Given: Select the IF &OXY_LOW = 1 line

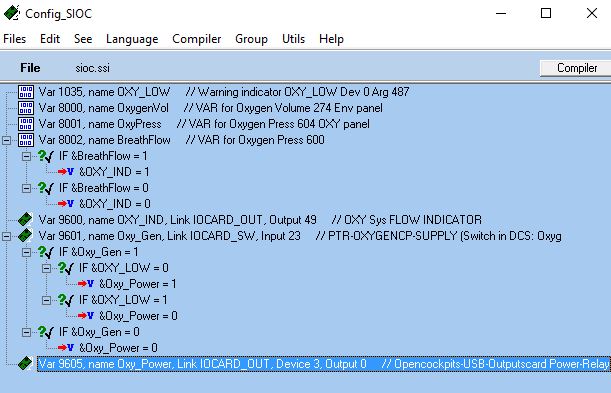Looking at the screenshot, I should [123, 300].
